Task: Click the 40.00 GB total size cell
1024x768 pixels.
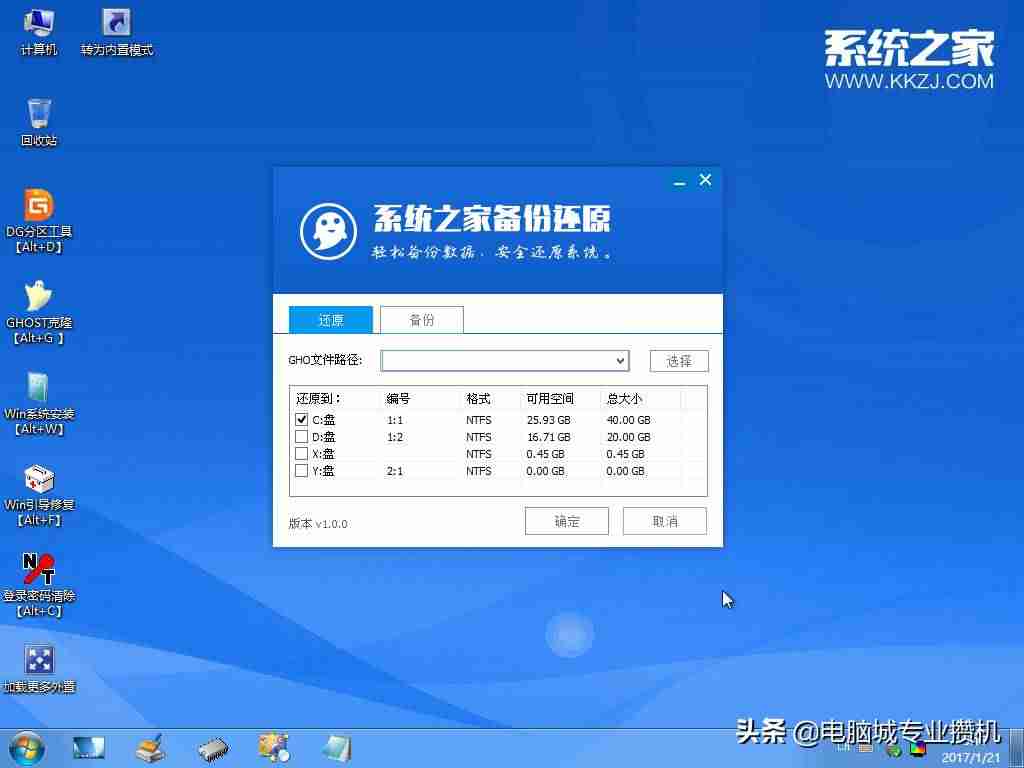Action: click(x=628, y=420)
